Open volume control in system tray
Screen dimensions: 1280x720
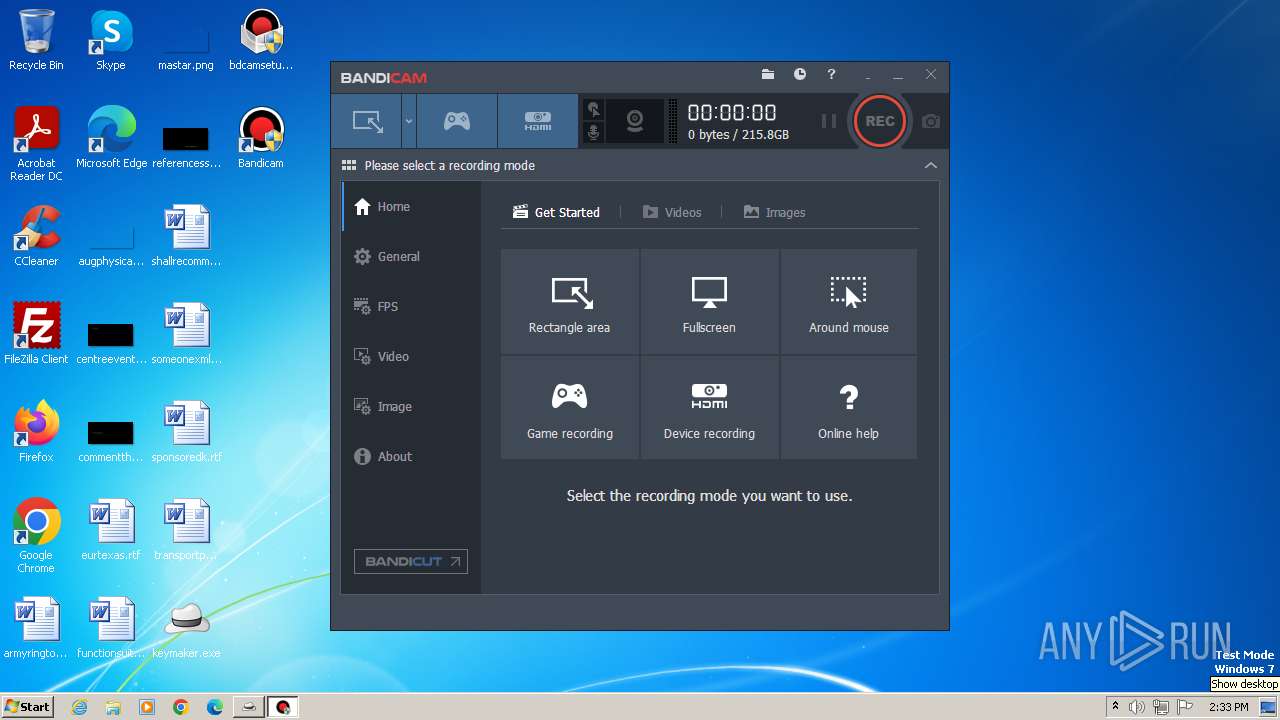coord(1137,707)
